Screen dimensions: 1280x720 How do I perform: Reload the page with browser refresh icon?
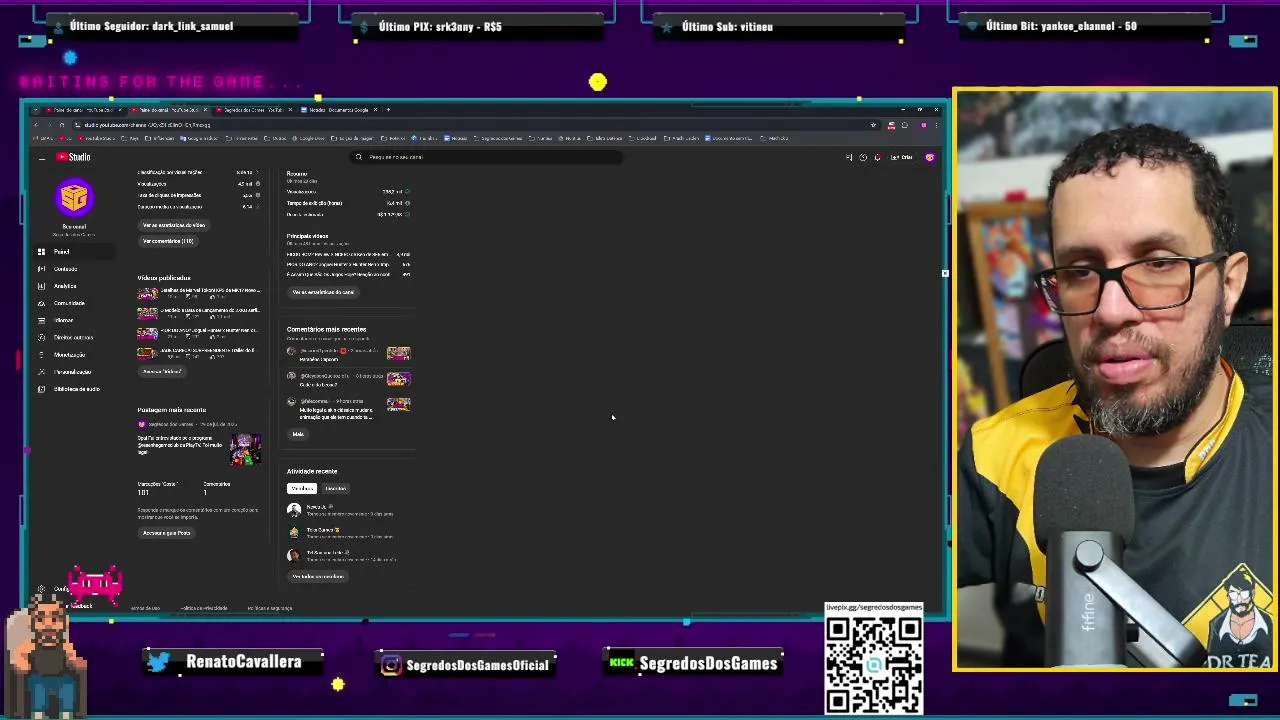coord(61,125)
